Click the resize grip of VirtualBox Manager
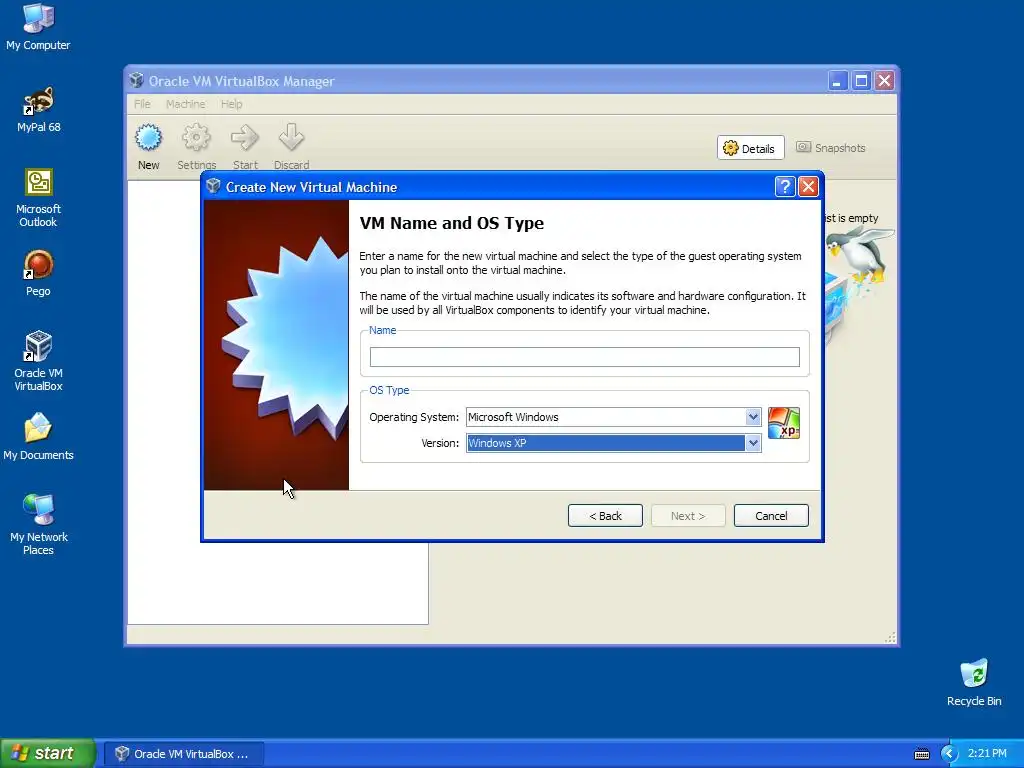Screen dimensions: 1024x768 (890, 637)
